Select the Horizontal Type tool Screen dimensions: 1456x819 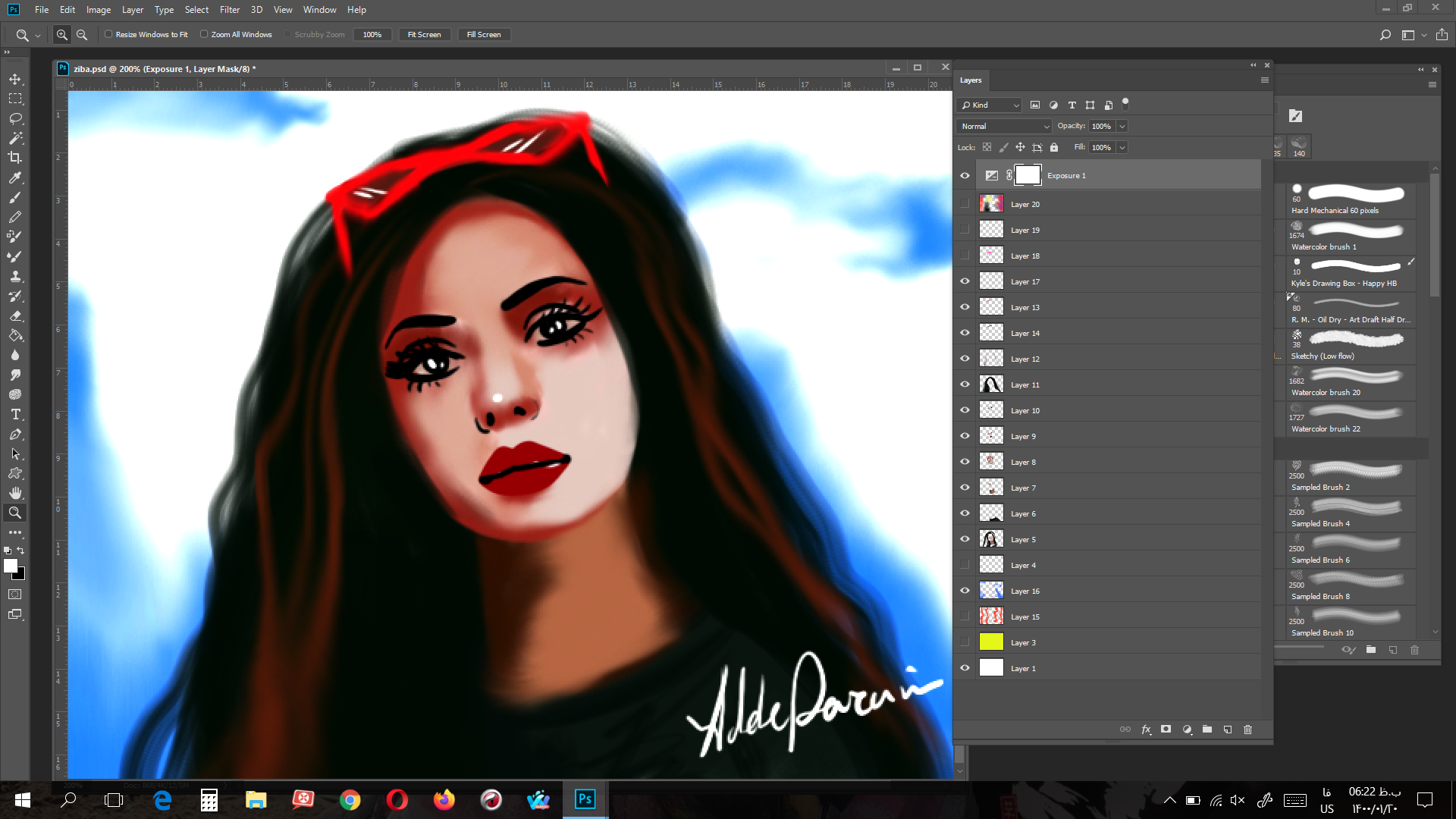15,414
